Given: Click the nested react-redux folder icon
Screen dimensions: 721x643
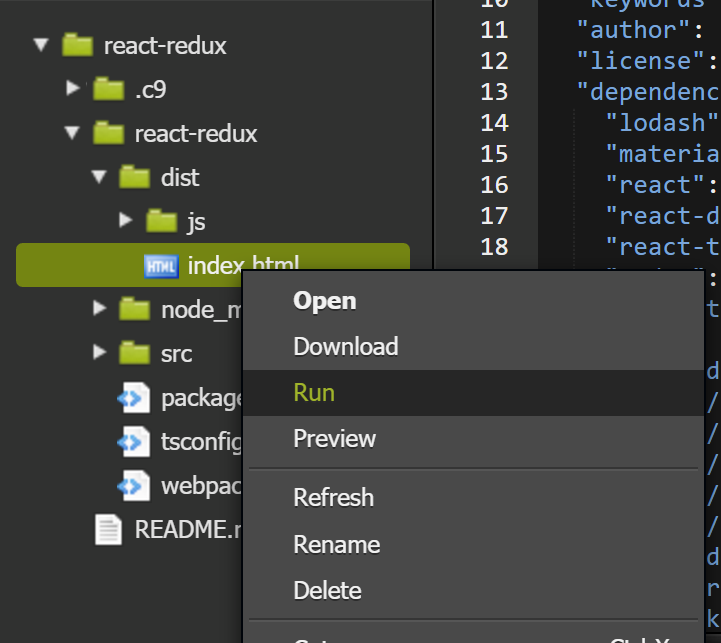Looking at the screenshot, I should click(109, 132).
